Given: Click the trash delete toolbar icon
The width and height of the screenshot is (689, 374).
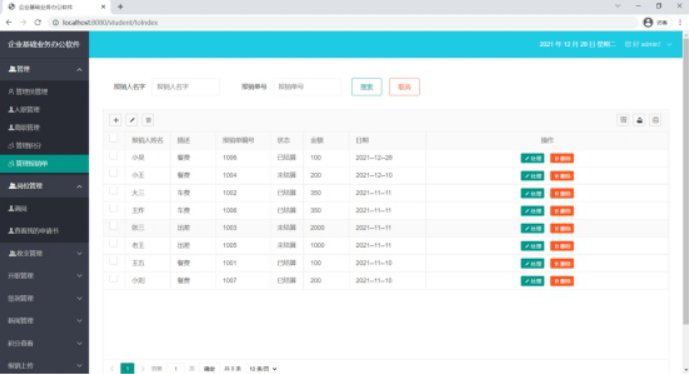Looking at the screenshot, I should click(148, 120).
